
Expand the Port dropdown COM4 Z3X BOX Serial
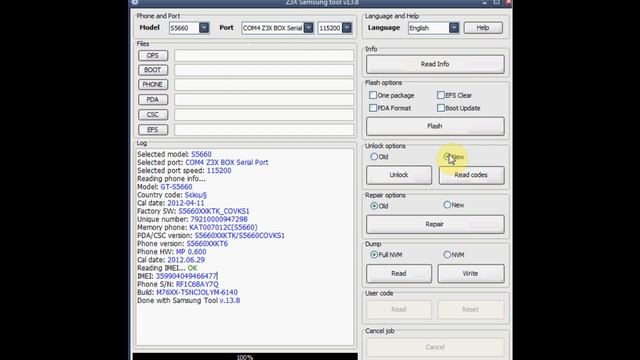tap(309, 28)
